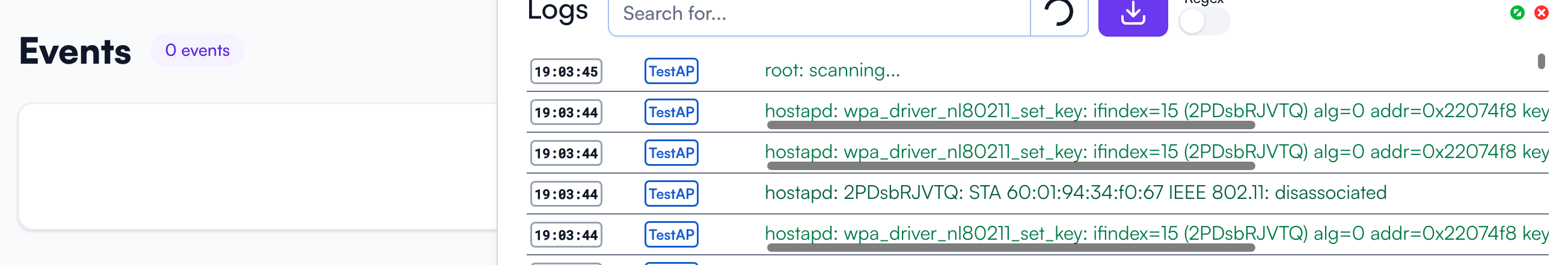Select the 'root: scanning...' log message
1568x265 pixels.
[831, 70]
